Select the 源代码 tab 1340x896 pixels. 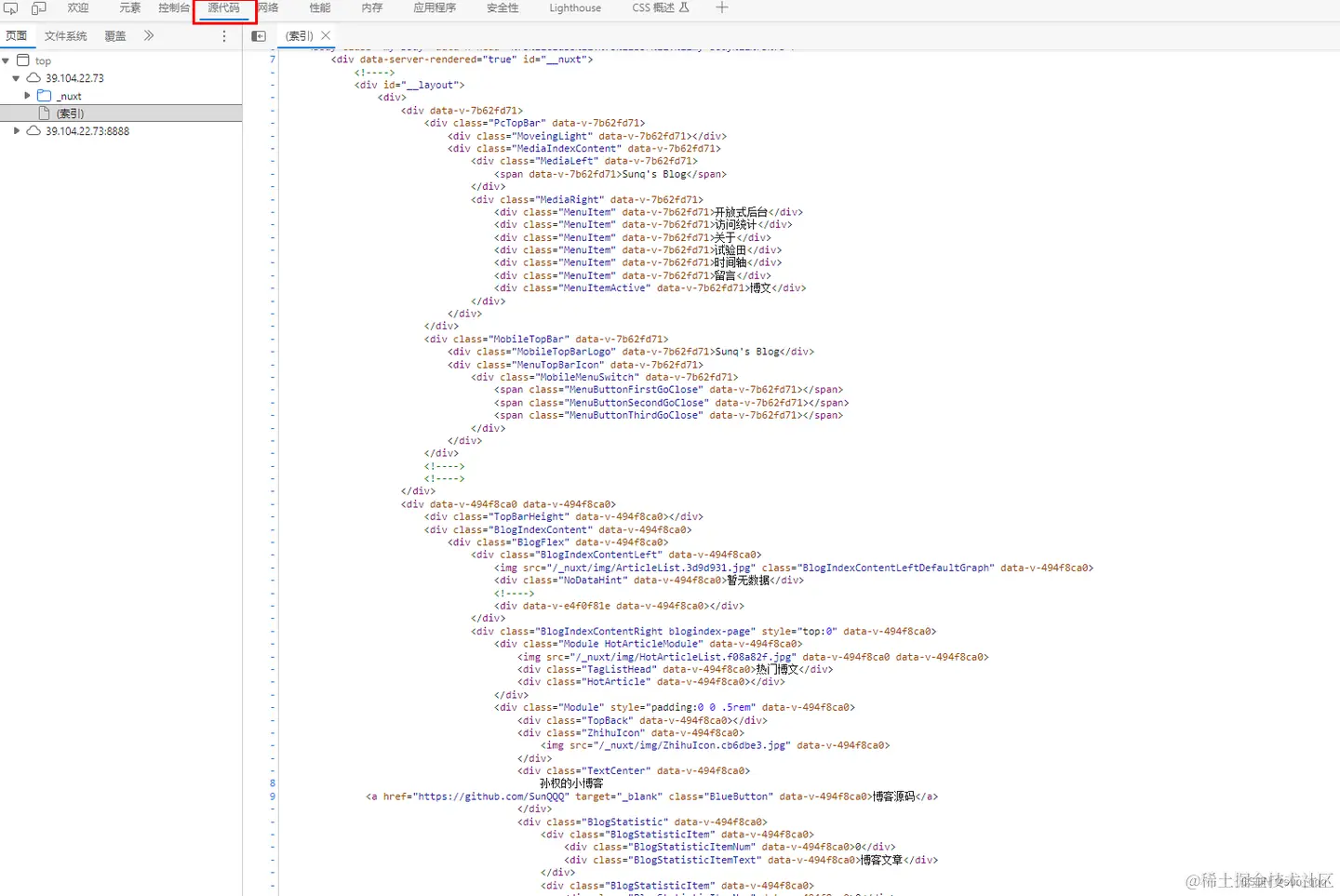click(x=223, y=8)
